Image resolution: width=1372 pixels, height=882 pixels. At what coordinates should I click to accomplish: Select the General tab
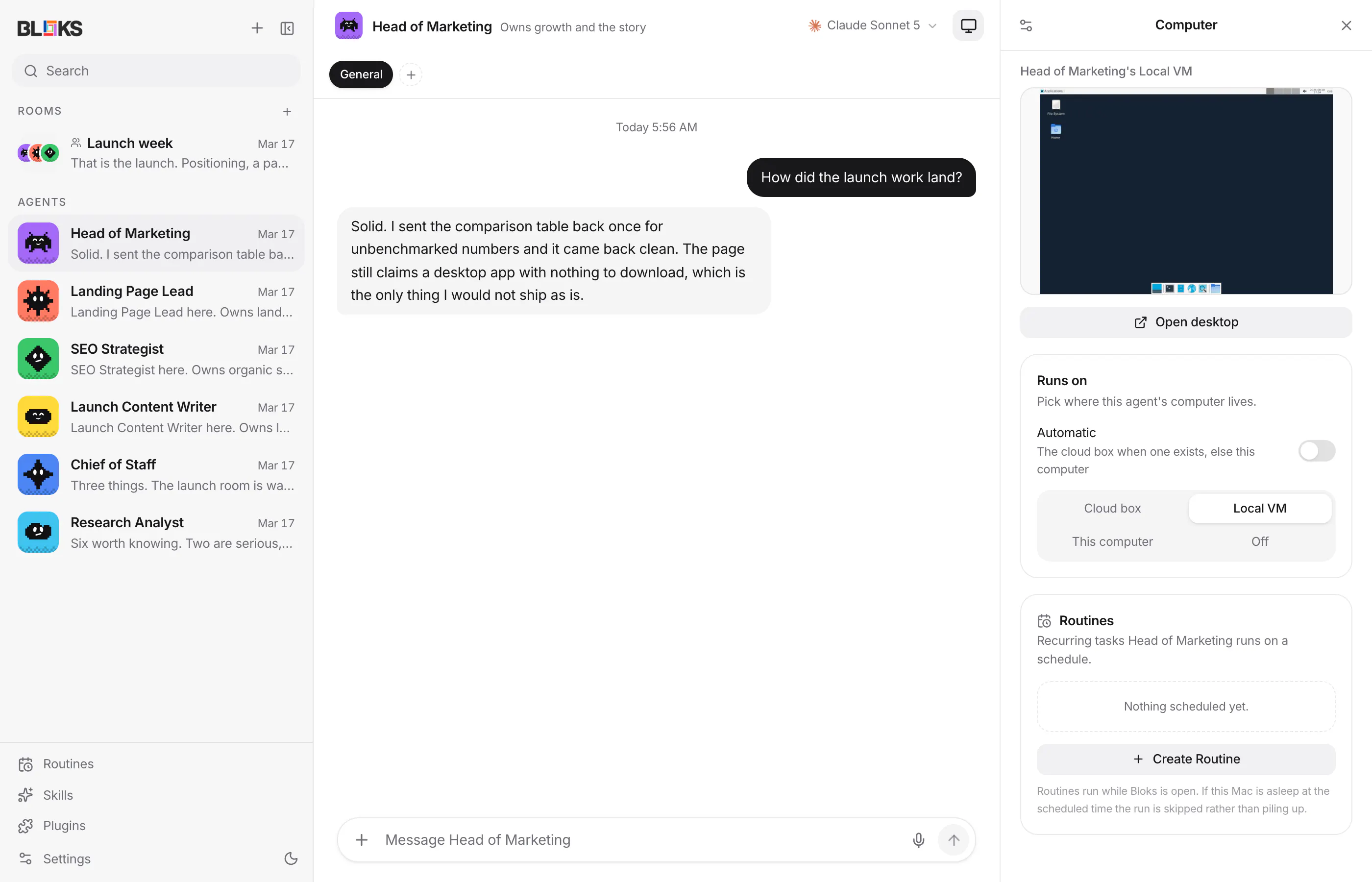[x=361, y=74]
